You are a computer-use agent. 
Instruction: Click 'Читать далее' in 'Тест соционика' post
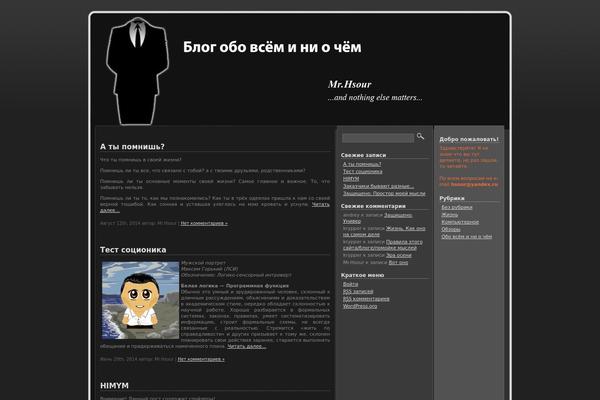point(246,346)
